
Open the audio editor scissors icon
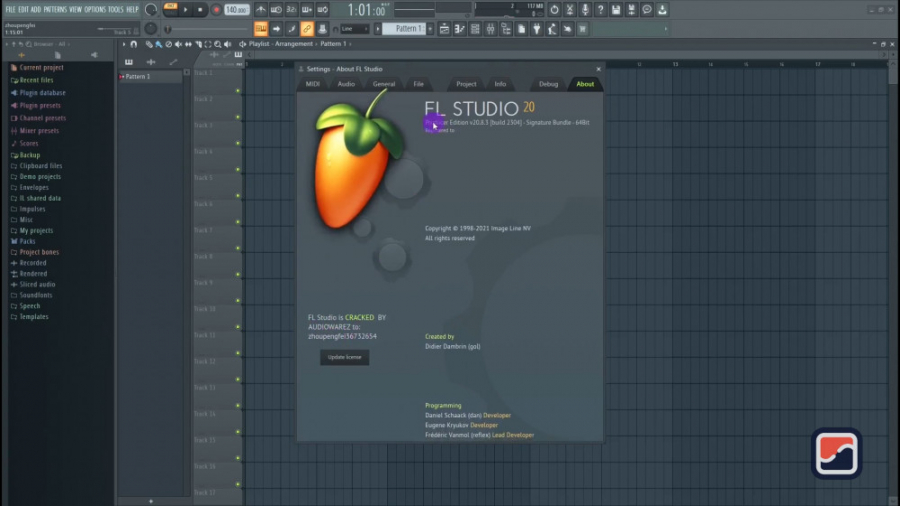570,10
